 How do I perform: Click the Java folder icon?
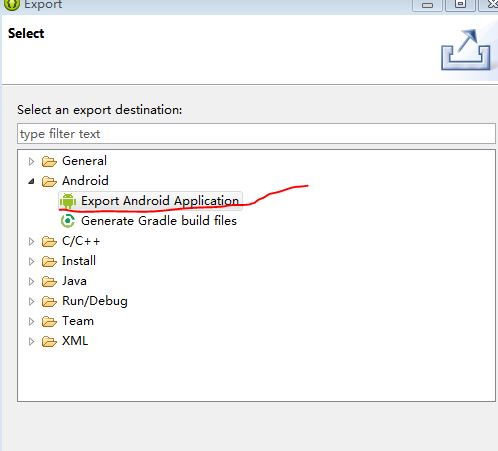click(x=49, y=281)
